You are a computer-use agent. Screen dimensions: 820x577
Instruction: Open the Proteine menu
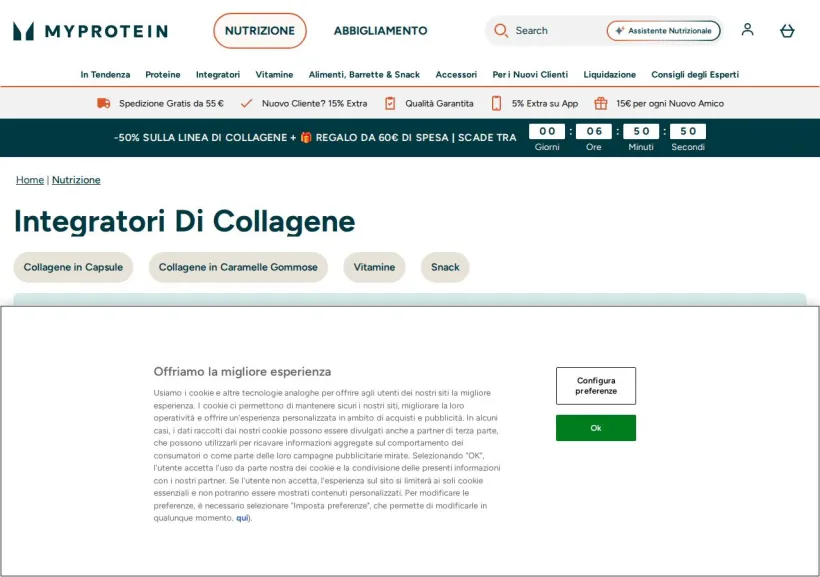(163, 75)
